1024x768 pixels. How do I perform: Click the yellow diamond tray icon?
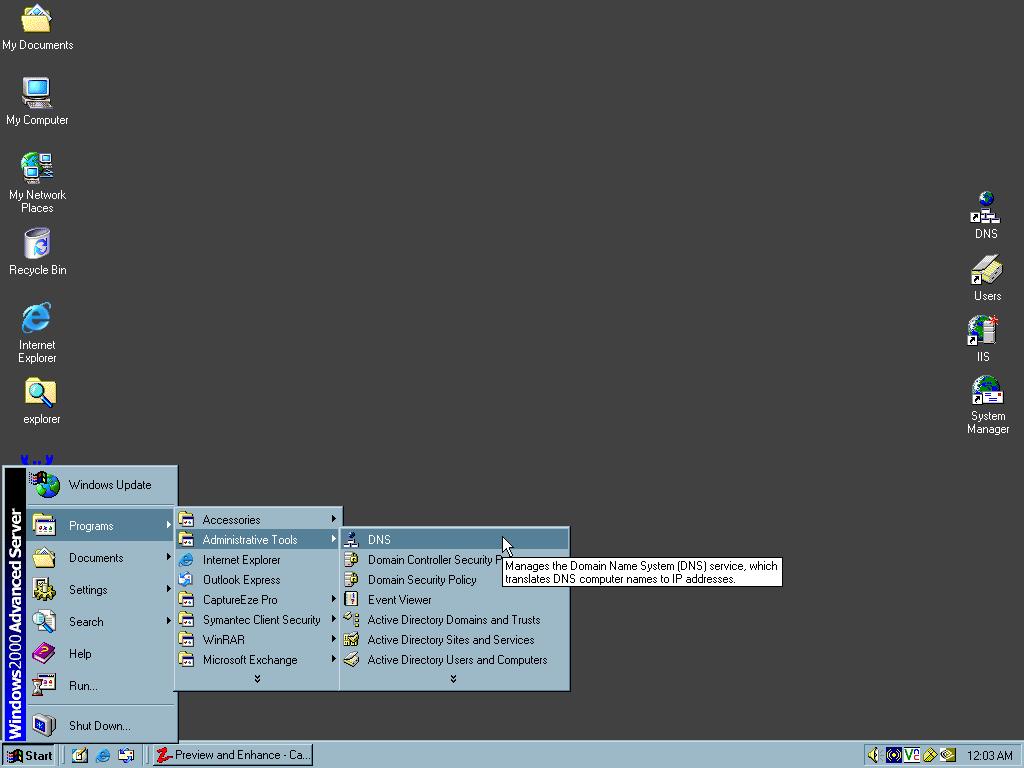pyautogui.click(x=930, y=755)
